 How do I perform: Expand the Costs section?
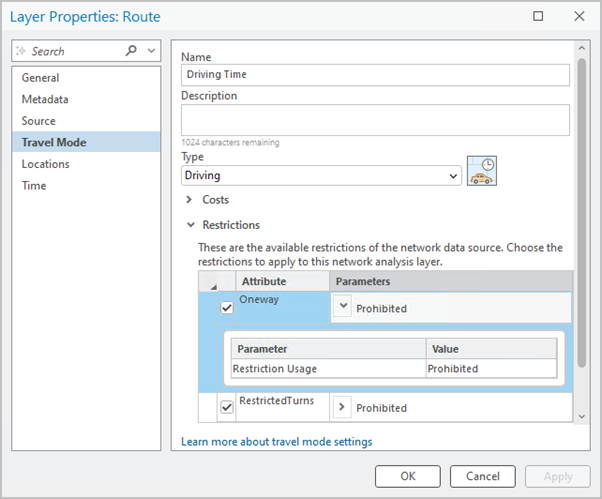pyautogui.click(x=190, y=200)
